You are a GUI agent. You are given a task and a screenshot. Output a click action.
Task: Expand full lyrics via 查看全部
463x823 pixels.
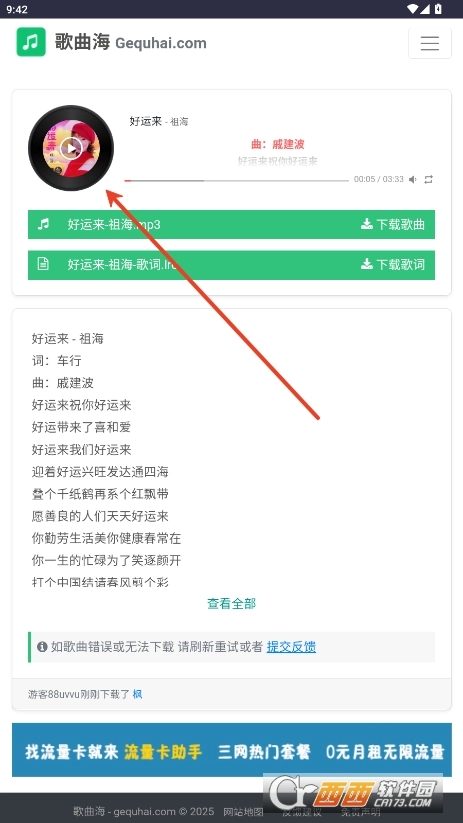coord(232,604)
